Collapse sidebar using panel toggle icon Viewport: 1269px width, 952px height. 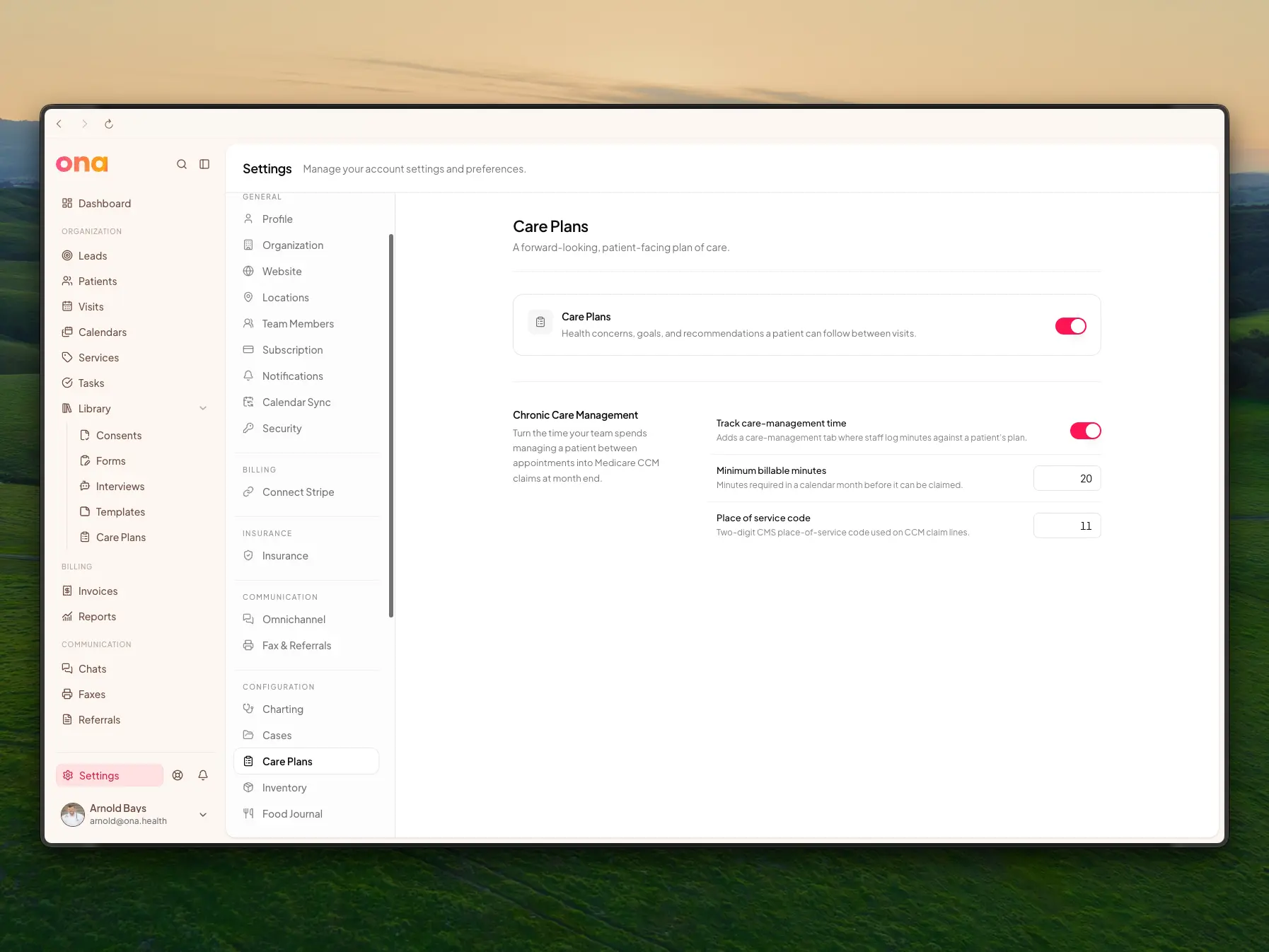click(x=204, y=164)
